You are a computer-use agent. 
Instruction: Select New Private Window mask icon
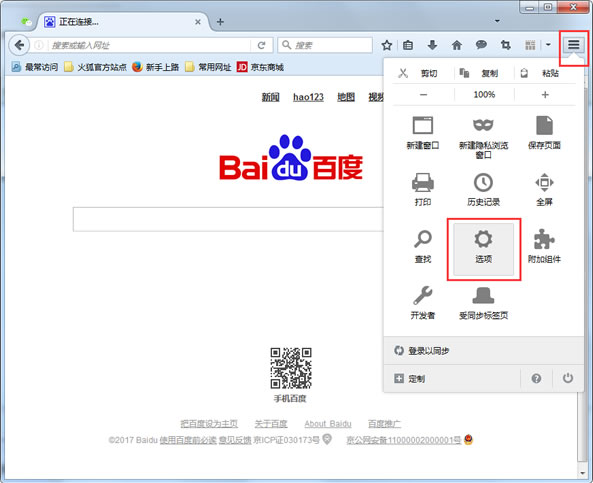click(483, 124)
